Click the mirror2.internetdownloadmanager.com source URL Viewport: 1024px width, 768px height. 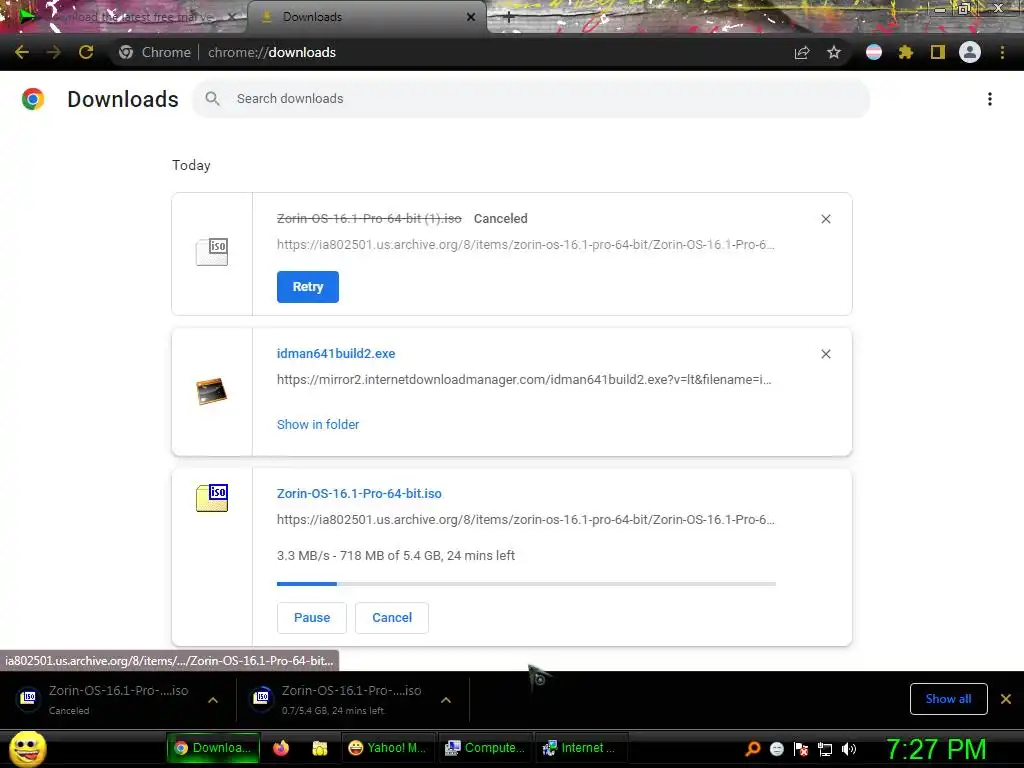coord(524,379)
